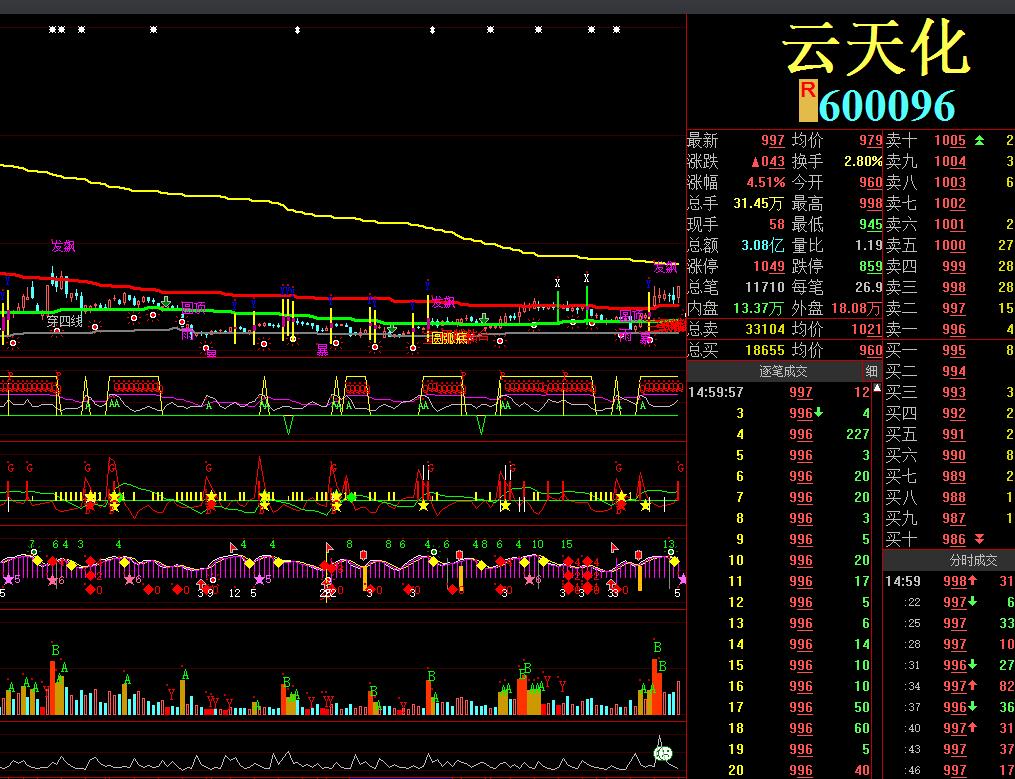Screen dimensions: 1015x779
Task: Click the 14:59 row in 分时成交
Action: (950, 581)
